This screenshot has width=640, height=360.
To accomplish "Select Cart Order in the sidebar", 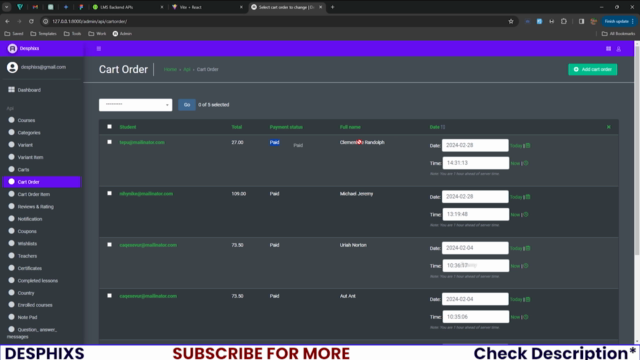I will point(42,182).
